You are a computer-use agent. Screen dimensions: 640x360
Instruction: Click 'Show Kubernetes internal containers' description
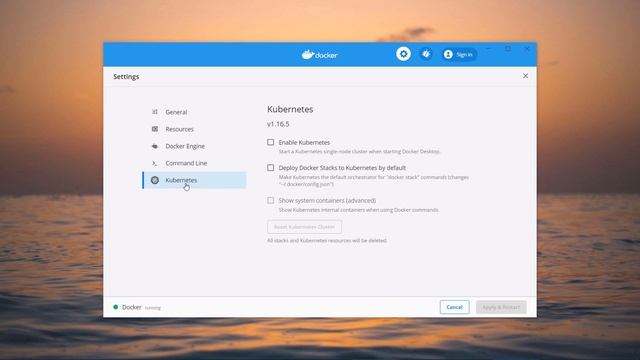359,210
